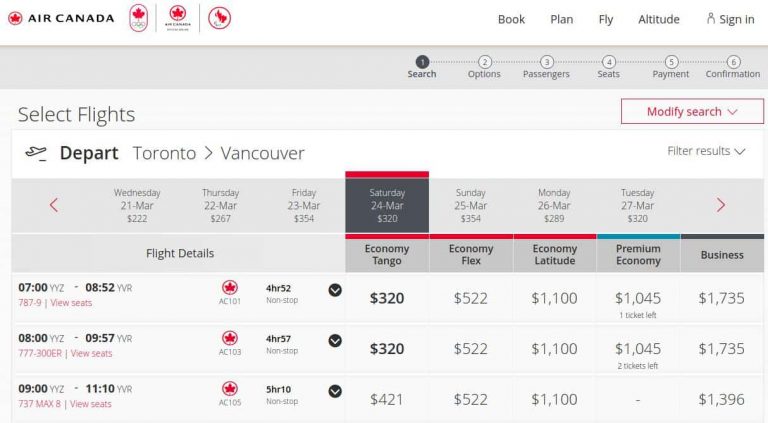View seats for the 787-9 flight
This screenshot has height=423, width=768.
tap(71, 303)
